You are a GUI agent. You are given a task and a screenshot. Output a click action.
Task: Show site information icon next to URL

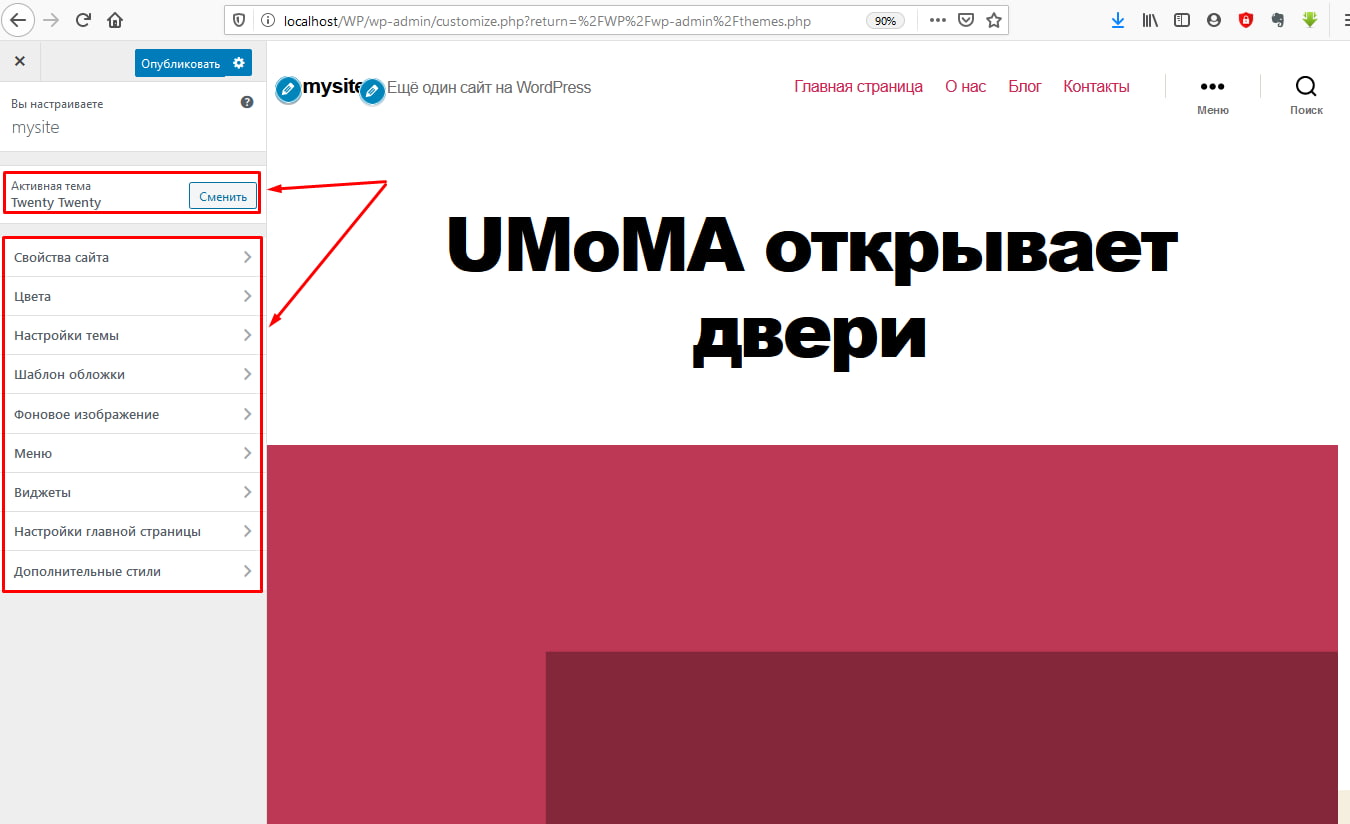[266, 20]
